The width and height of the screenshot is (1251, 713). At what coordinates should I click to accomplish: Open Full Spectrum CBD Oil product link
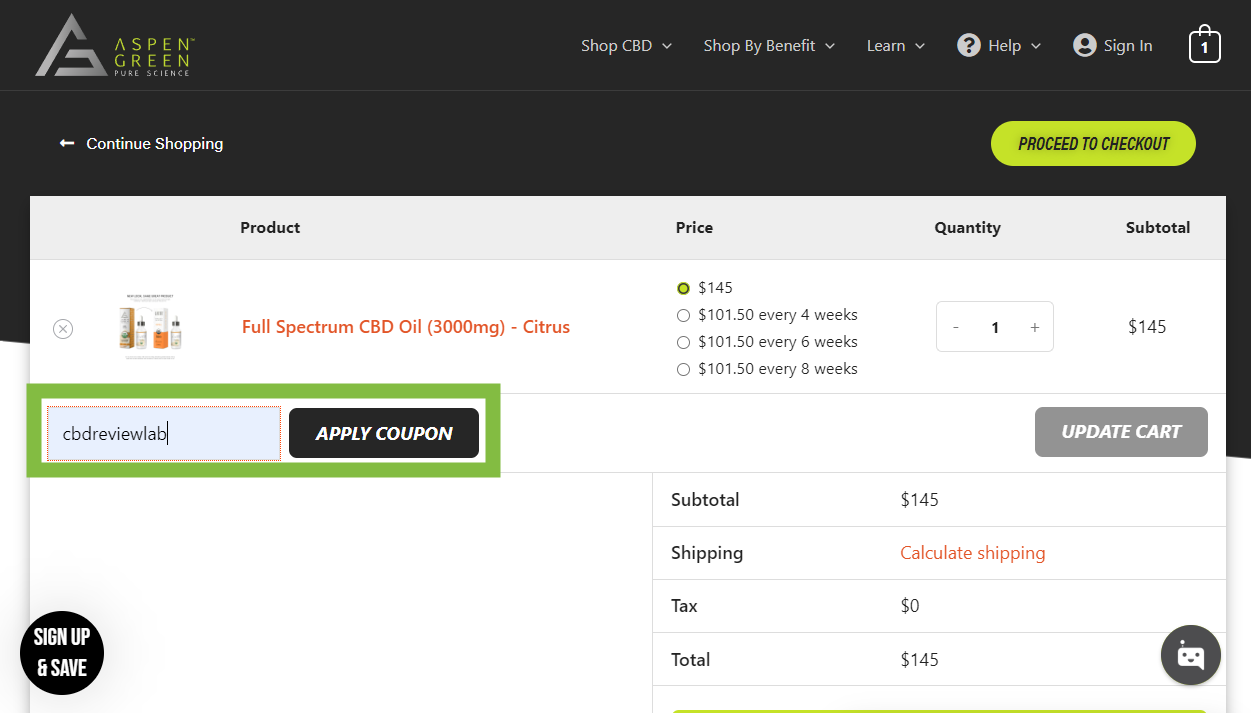coord(406,327)
